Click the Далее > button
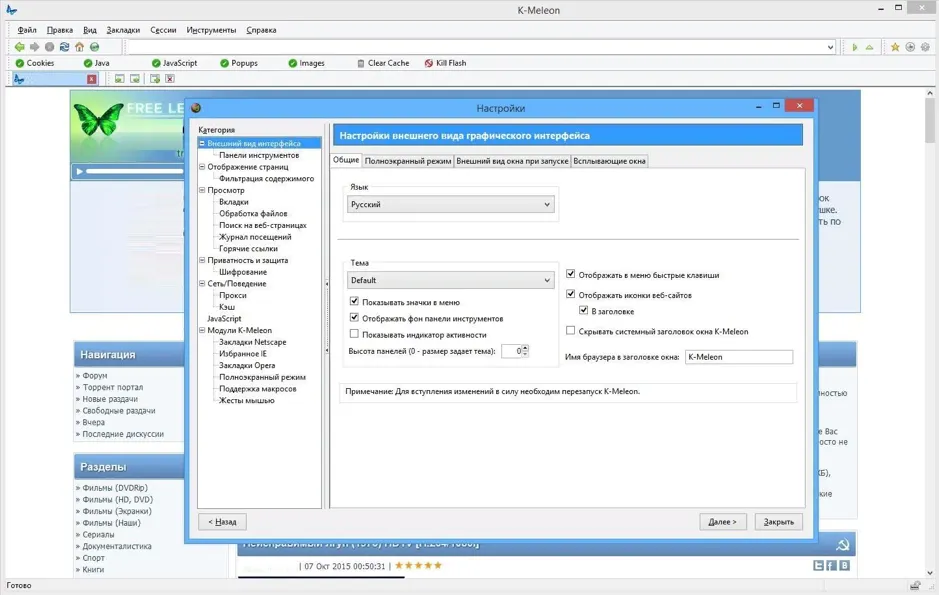 click(x=722, y=521)
